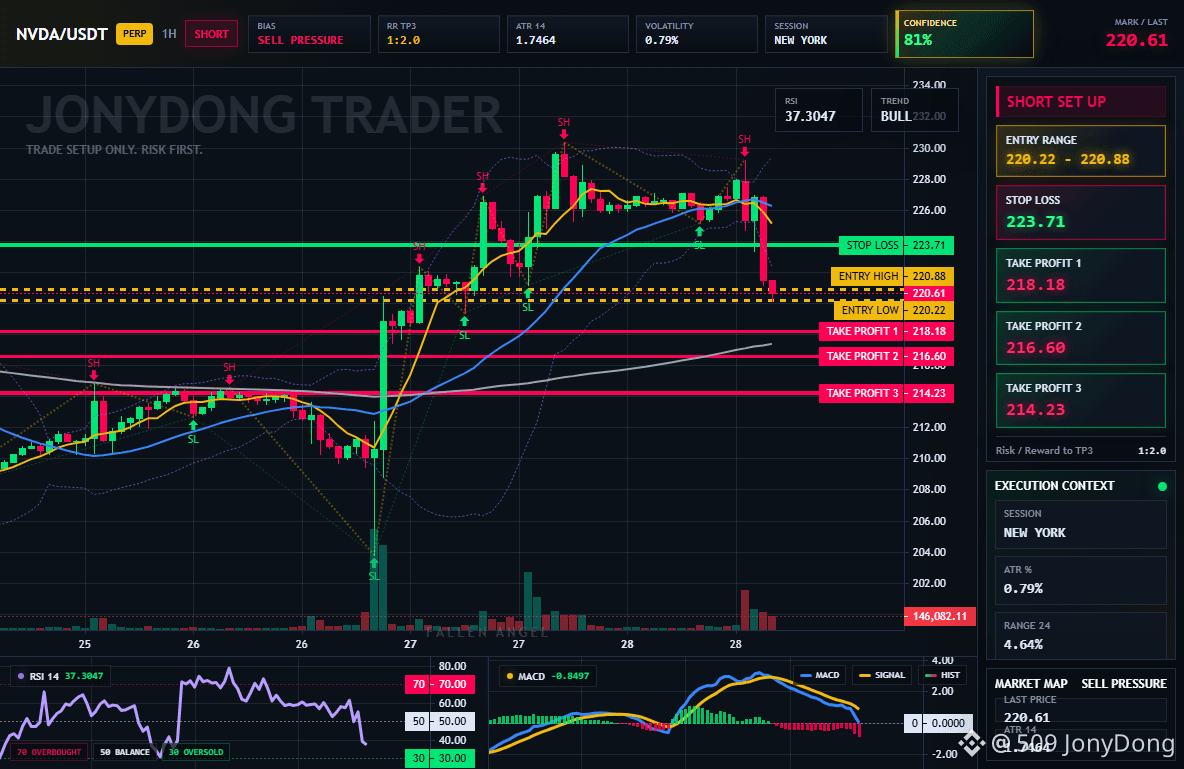Open the ATR 14 1.7464 card
The image size is (1184, 769).
tap(568, 34)
